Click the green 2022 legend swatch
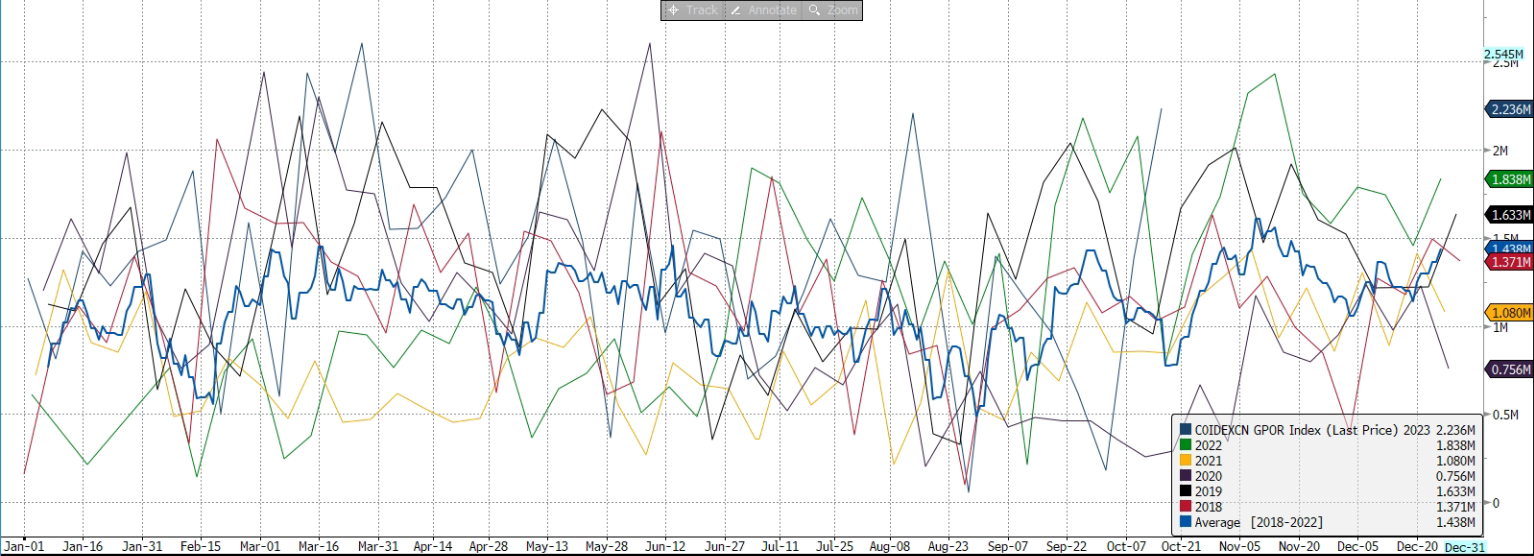Image resolution: width=1534 pixels, height=556 pixels. (1185, 444)
